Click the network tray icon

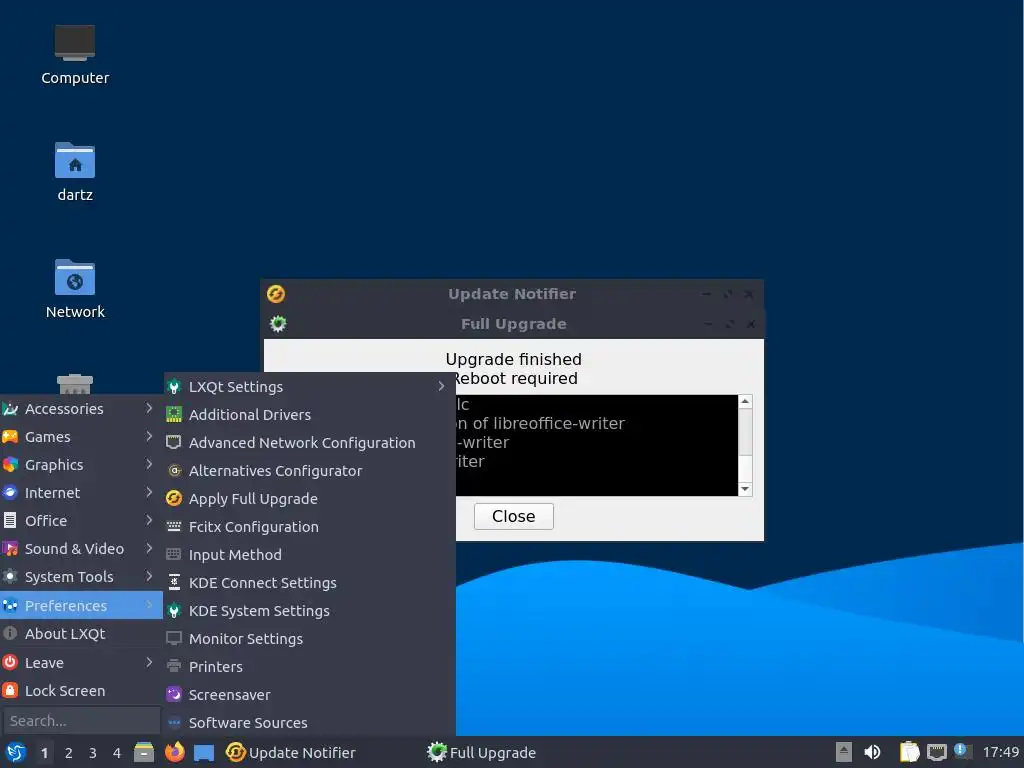click(936, 752)
